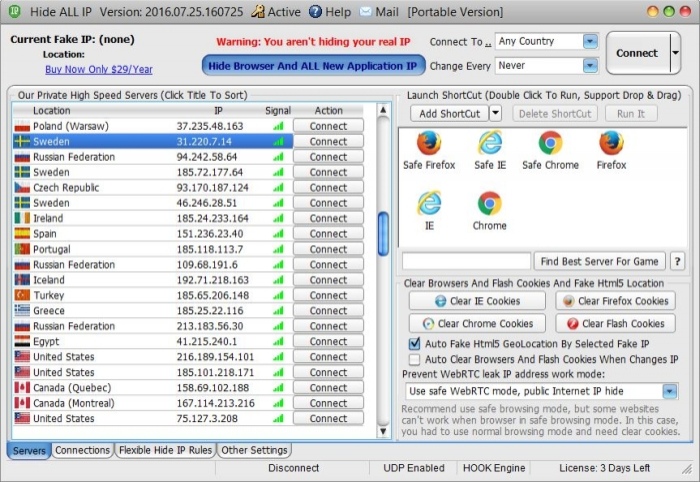Click the Turkey flag icon

coord(22,295)
